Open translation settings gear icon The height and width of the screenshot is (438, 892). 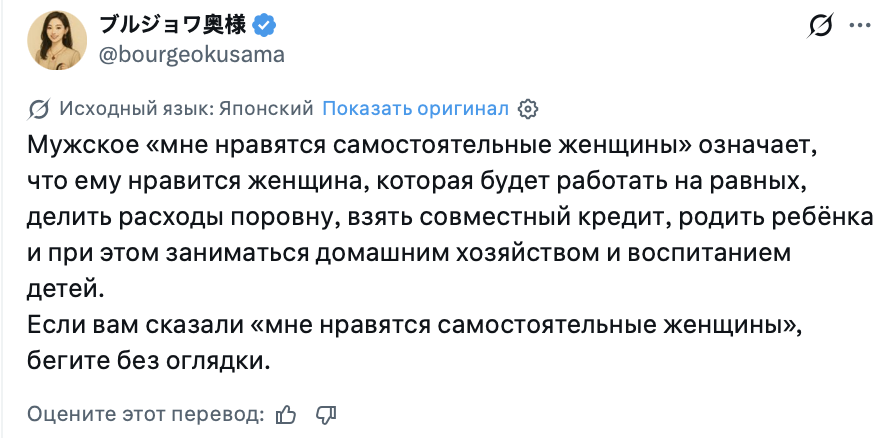[x=530, y=108]
